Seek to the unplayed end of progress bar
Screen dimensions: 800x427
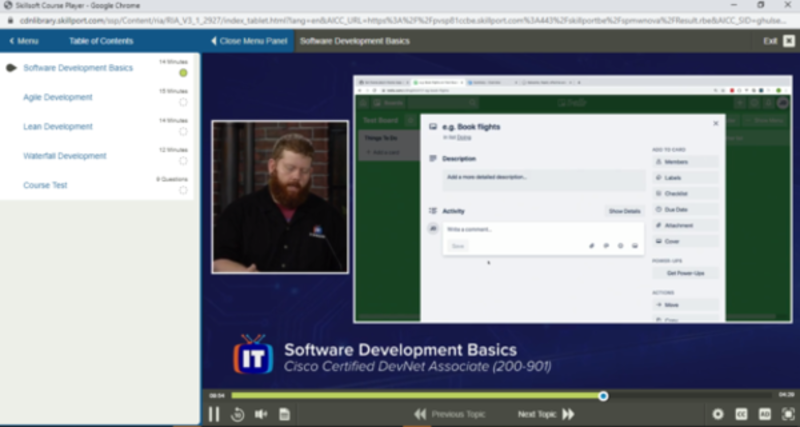coord(689,395)
